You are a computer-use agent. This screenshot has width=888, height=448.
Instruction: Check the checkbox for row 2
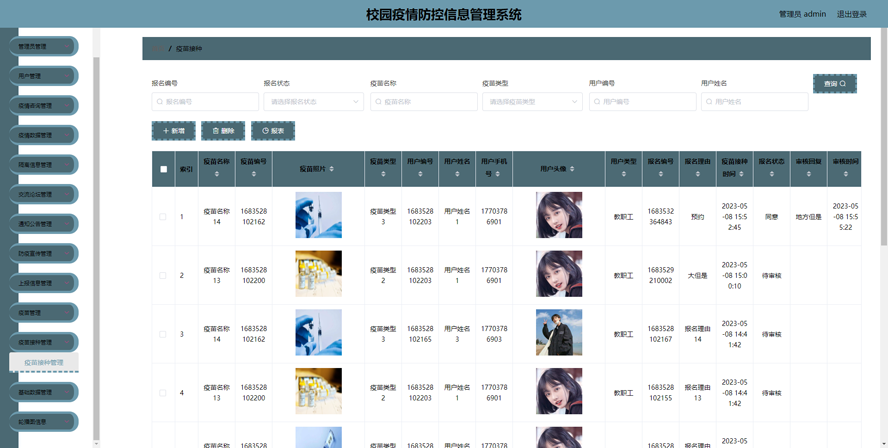point(163,275)
